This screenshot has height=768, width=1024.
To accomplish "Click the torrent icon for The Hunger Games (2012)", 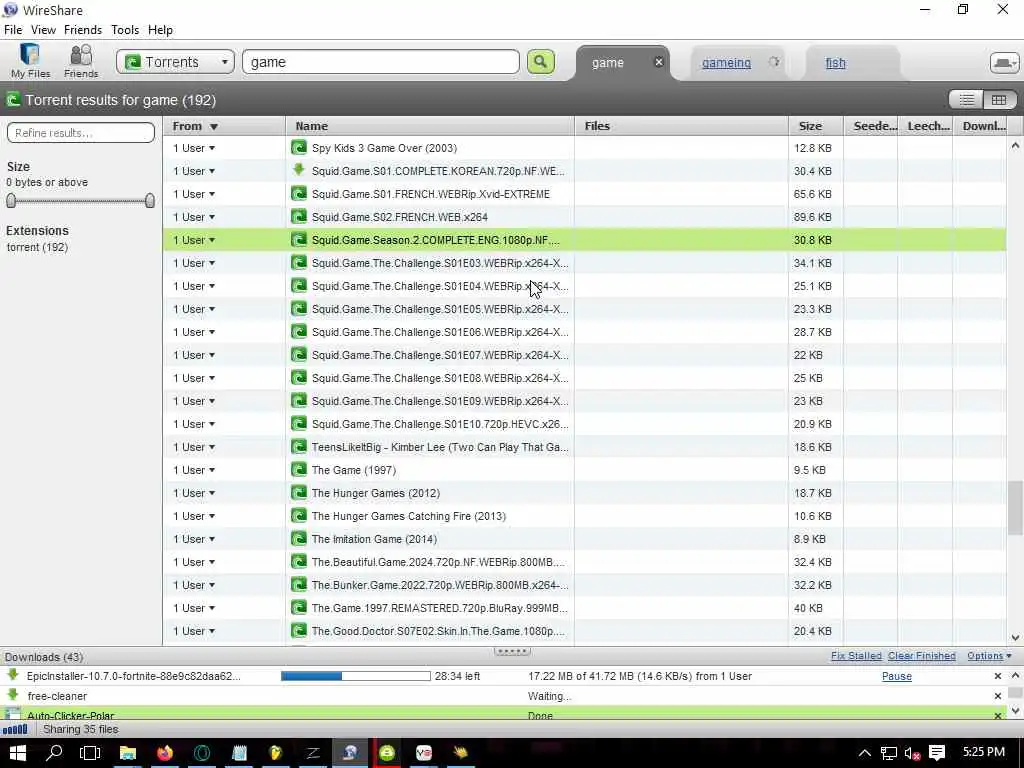I will click(299, 492).
